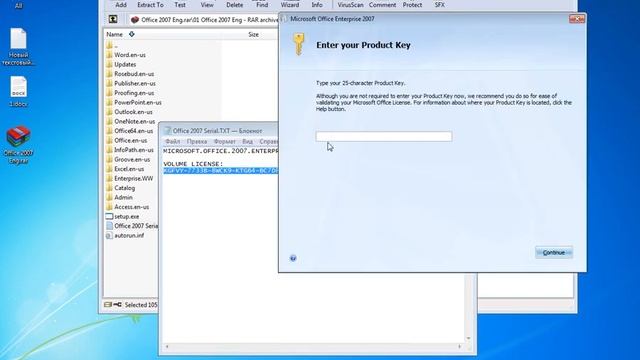
Task: Click the Add button in WinRAR toolbar
Action: tap(121, 5)
